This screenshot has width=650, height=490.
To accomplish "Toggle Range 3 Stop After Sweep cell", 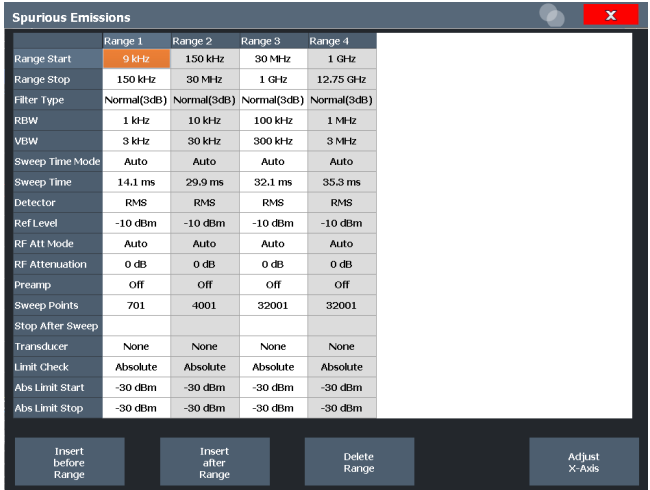I will [273, 326].
